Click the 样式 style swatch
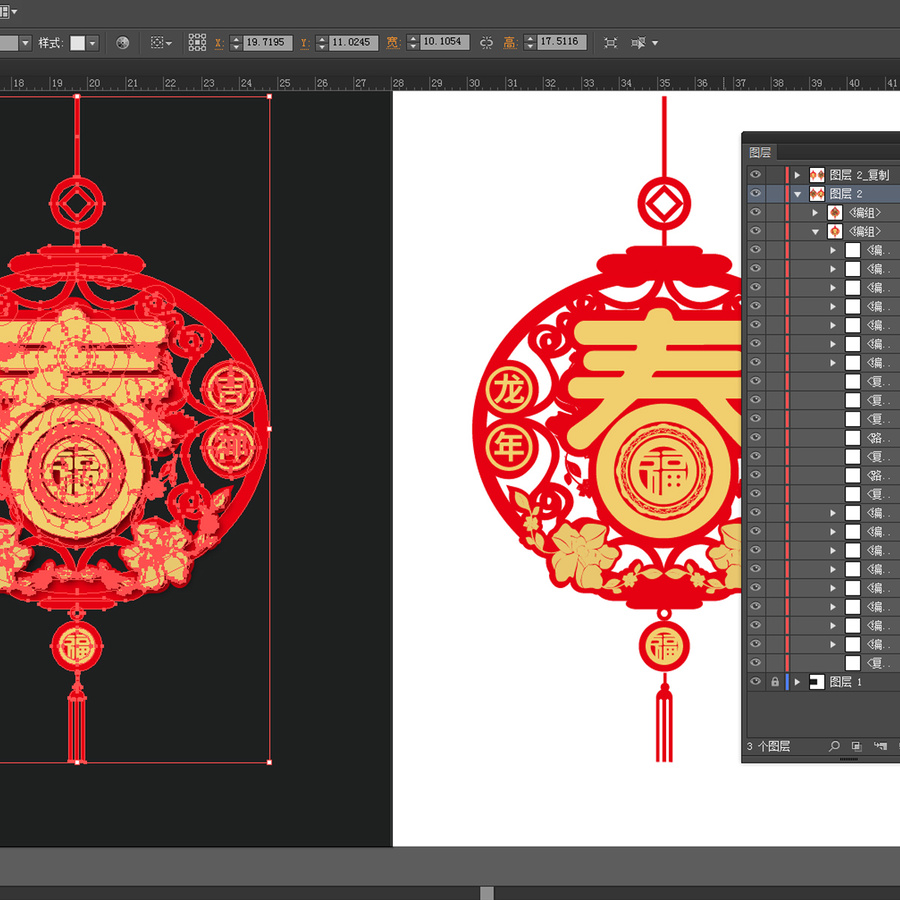The image size is (900, 900). [x=77, y=43]
